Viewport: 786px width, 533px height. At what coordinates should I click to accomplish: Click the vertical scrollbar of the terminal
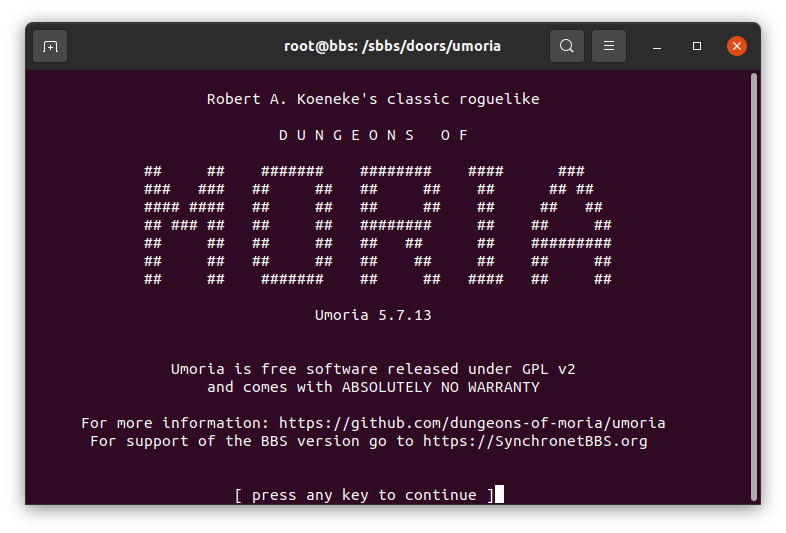pyautogui.click(x=754, y=287)
